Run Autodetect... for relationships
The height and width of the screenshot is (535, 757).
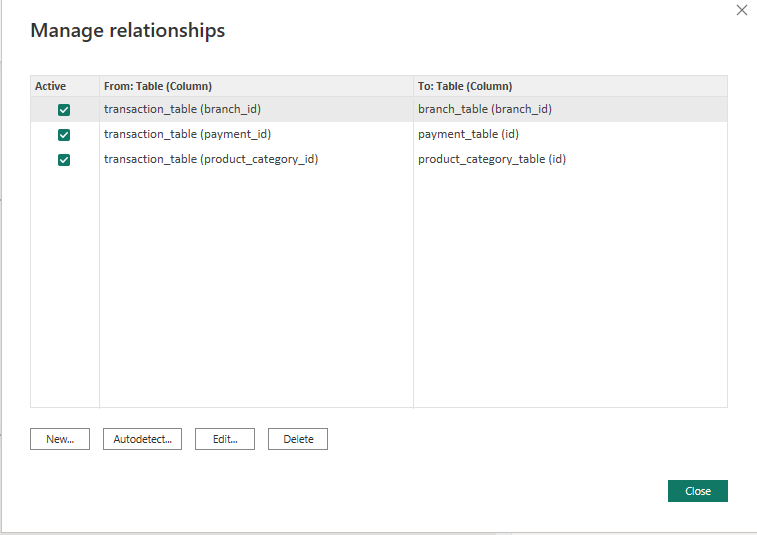click(142, 439)
